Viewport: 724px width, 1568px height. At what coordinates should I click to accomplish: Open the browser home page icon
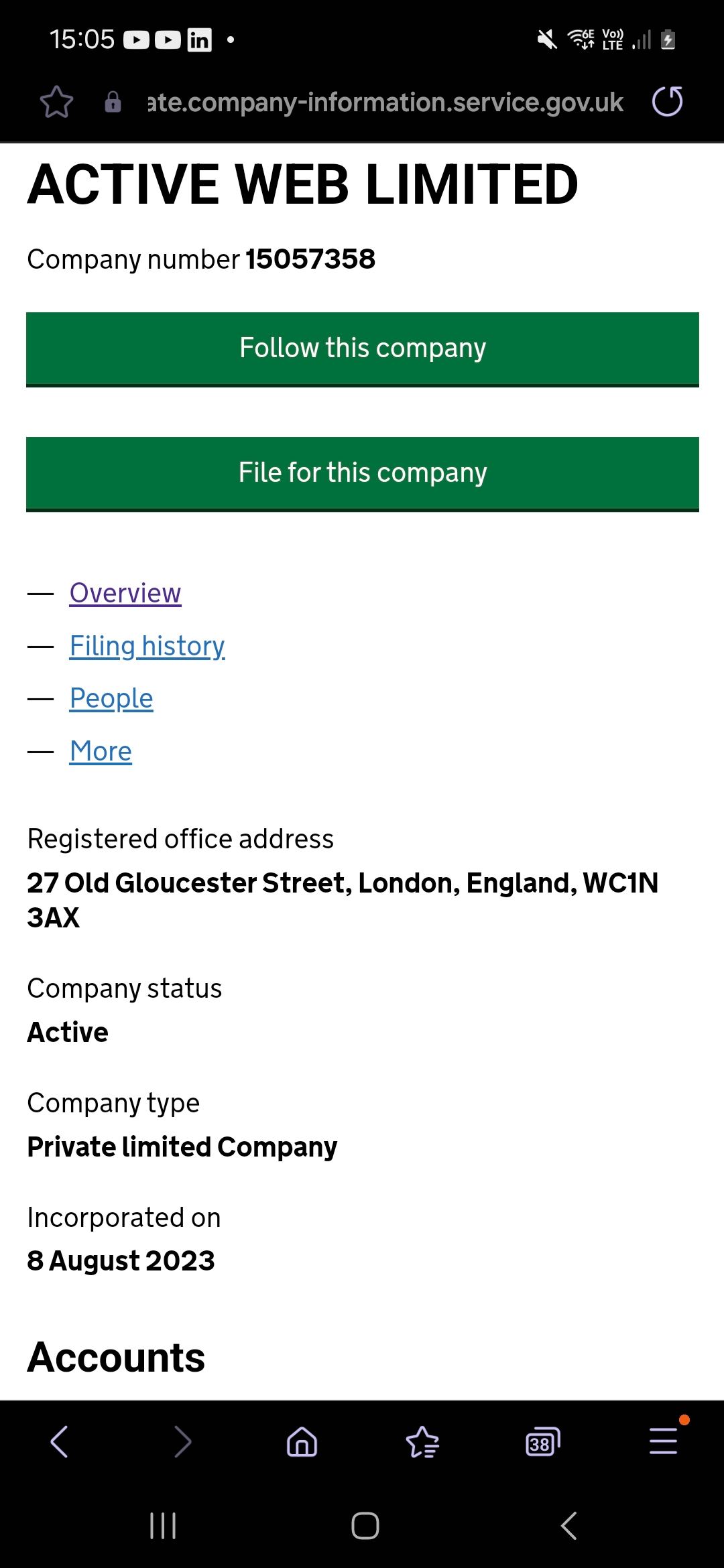(302, 1441)
